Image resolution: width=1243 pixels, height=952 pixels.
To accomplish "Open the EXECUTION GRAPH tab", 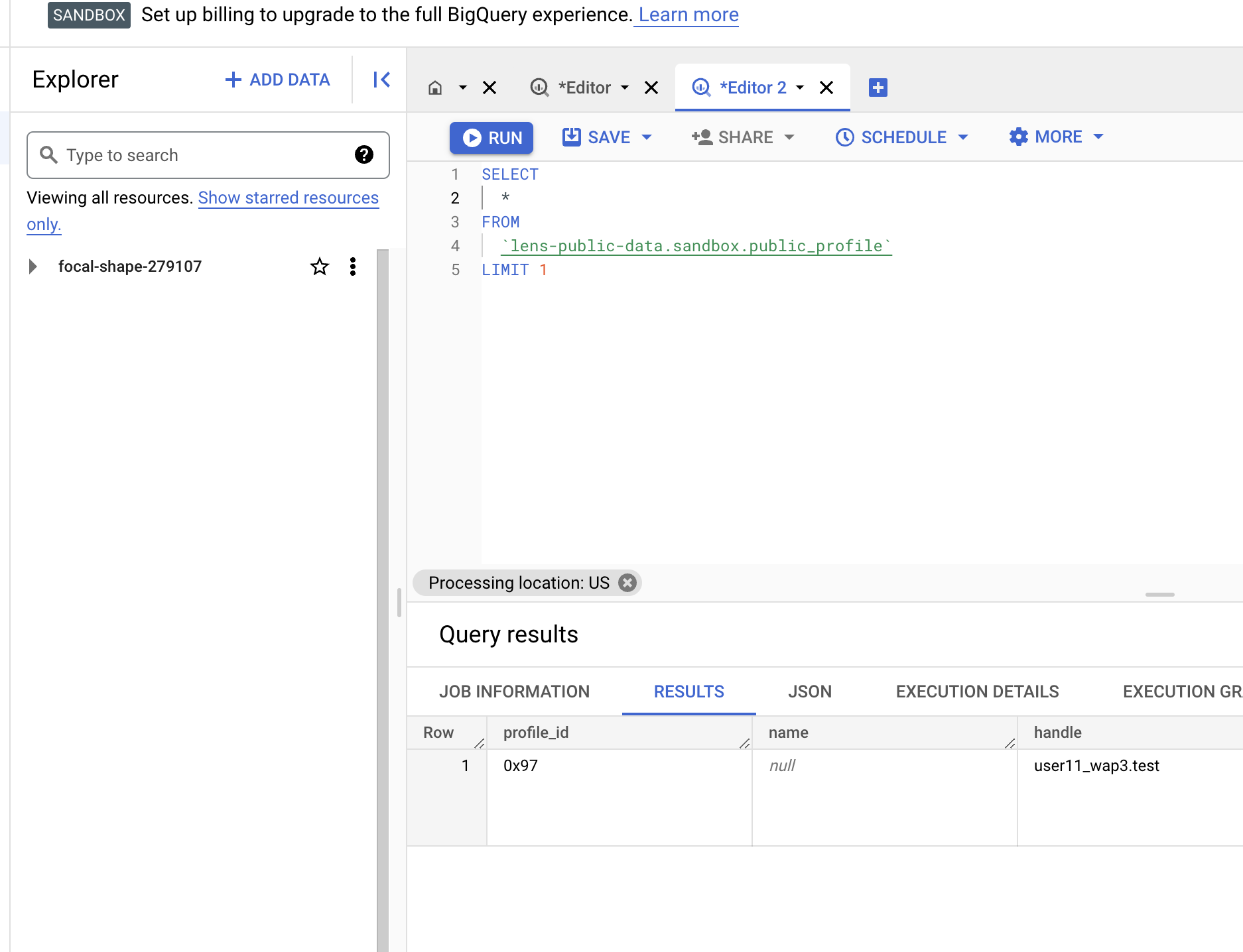I will point(1183,691).
